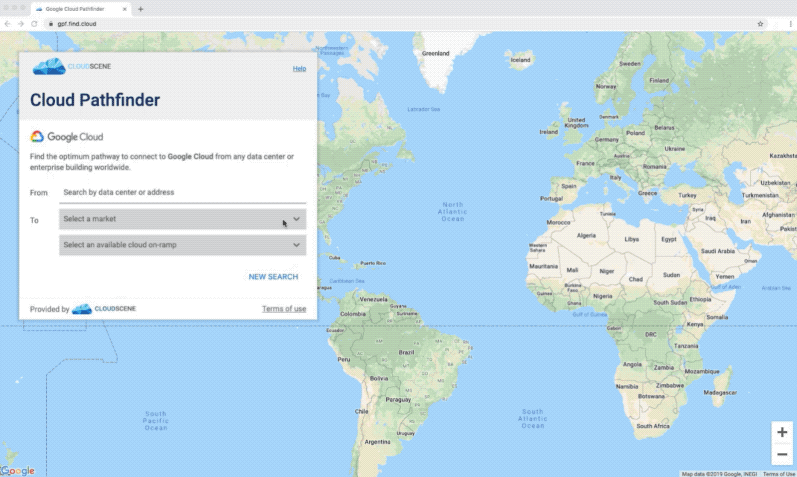Click the Brazil label on the map
The height and width of the screenshot is (477, 797).
[406, 352]
